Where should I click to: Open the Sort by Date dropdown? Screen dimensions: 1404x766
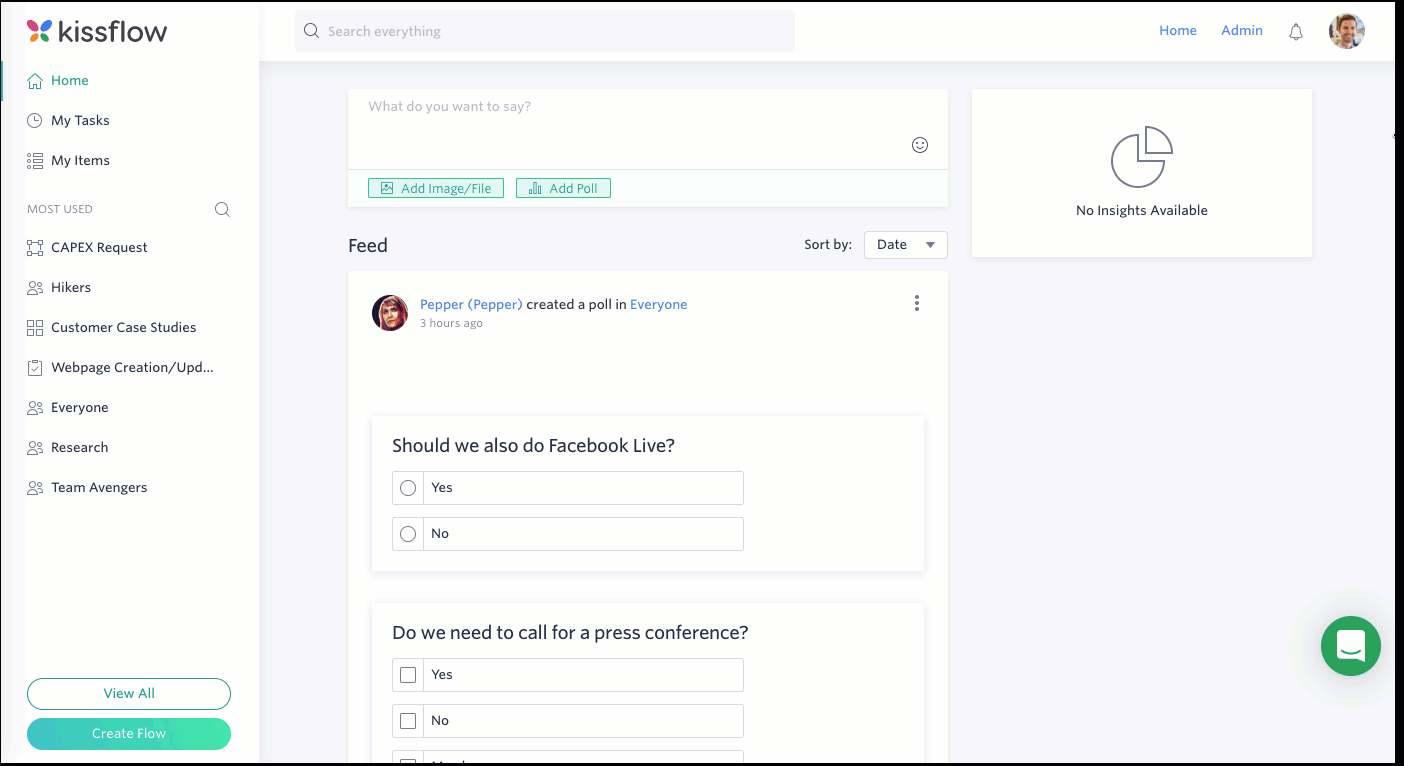(906, 245)
